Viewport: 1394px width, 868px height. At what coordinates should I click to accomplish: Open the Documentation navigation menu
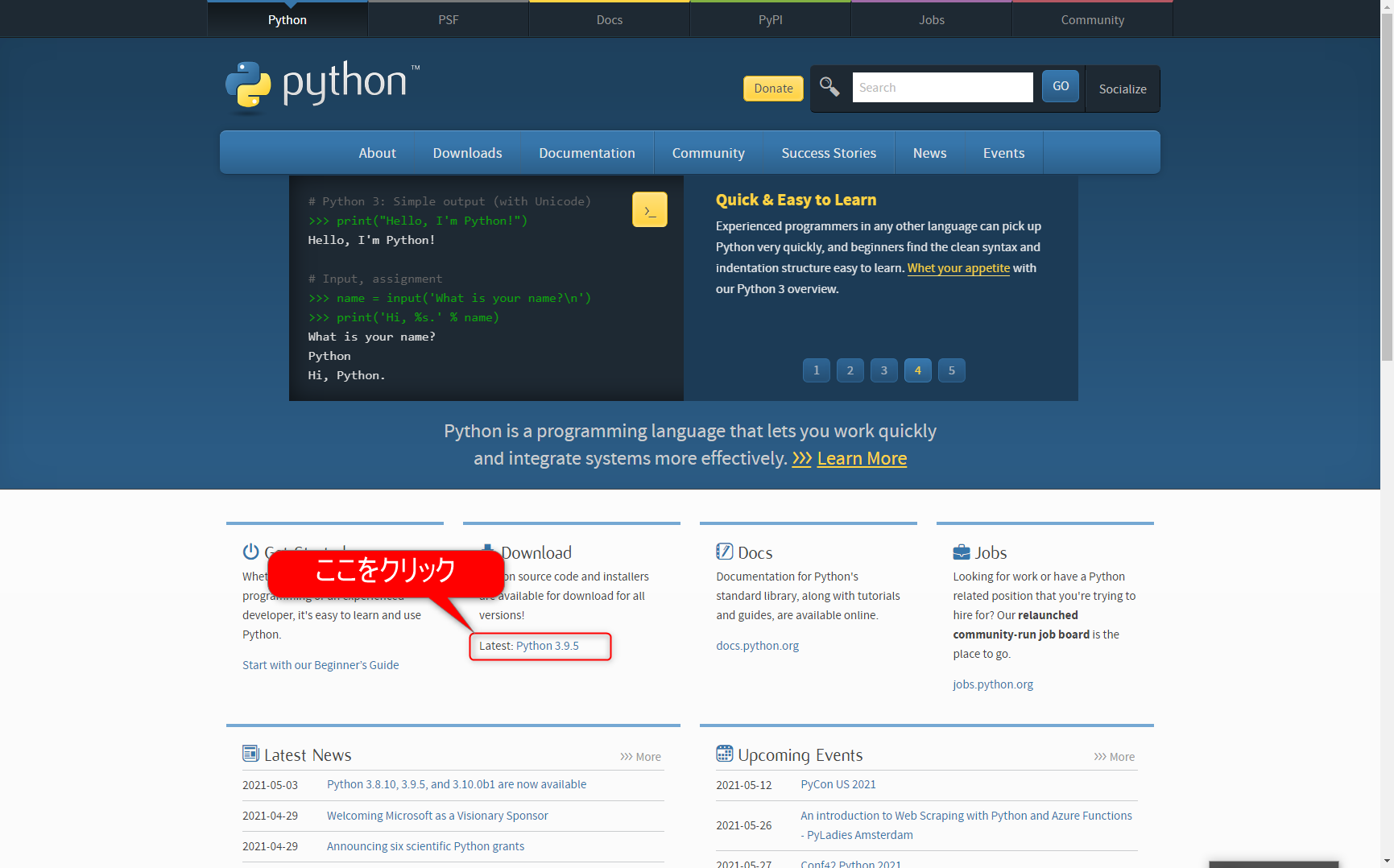[x=587, y=152]
